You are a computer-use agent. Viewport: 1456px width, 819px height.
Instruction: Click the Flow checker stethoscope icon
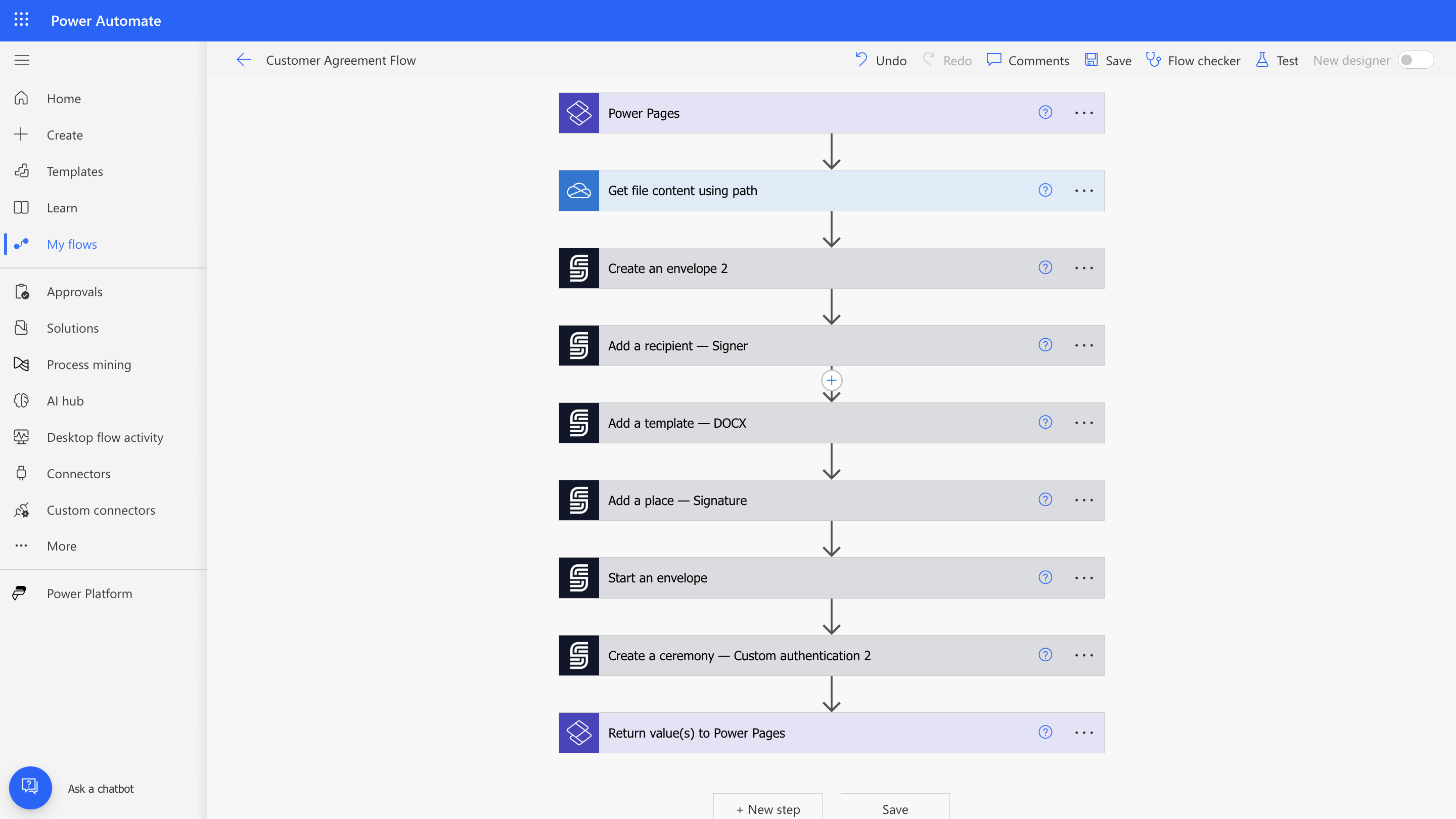[1153, 60]
